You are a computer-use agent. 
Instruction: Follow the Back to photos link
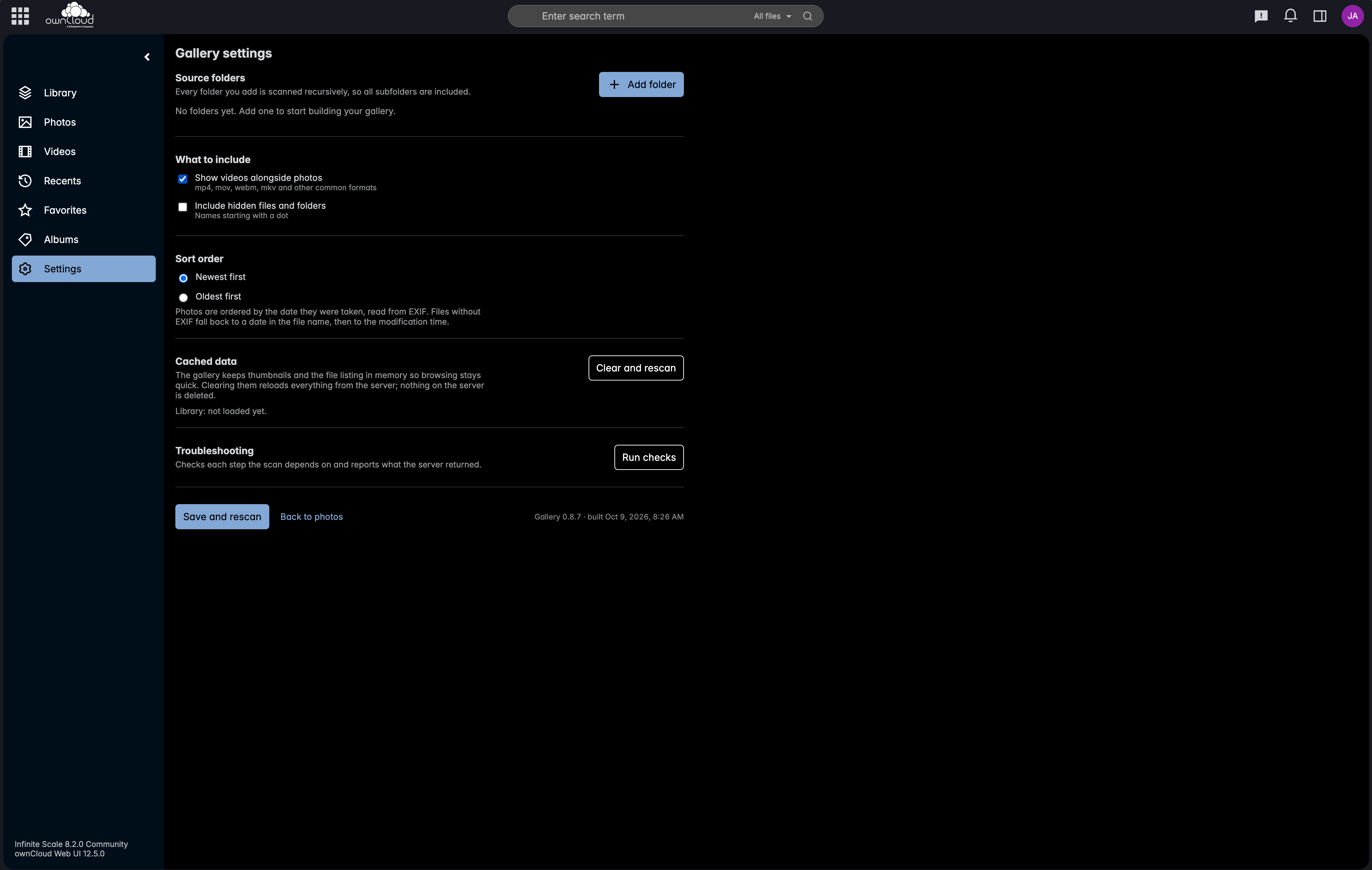coord(312,516)
